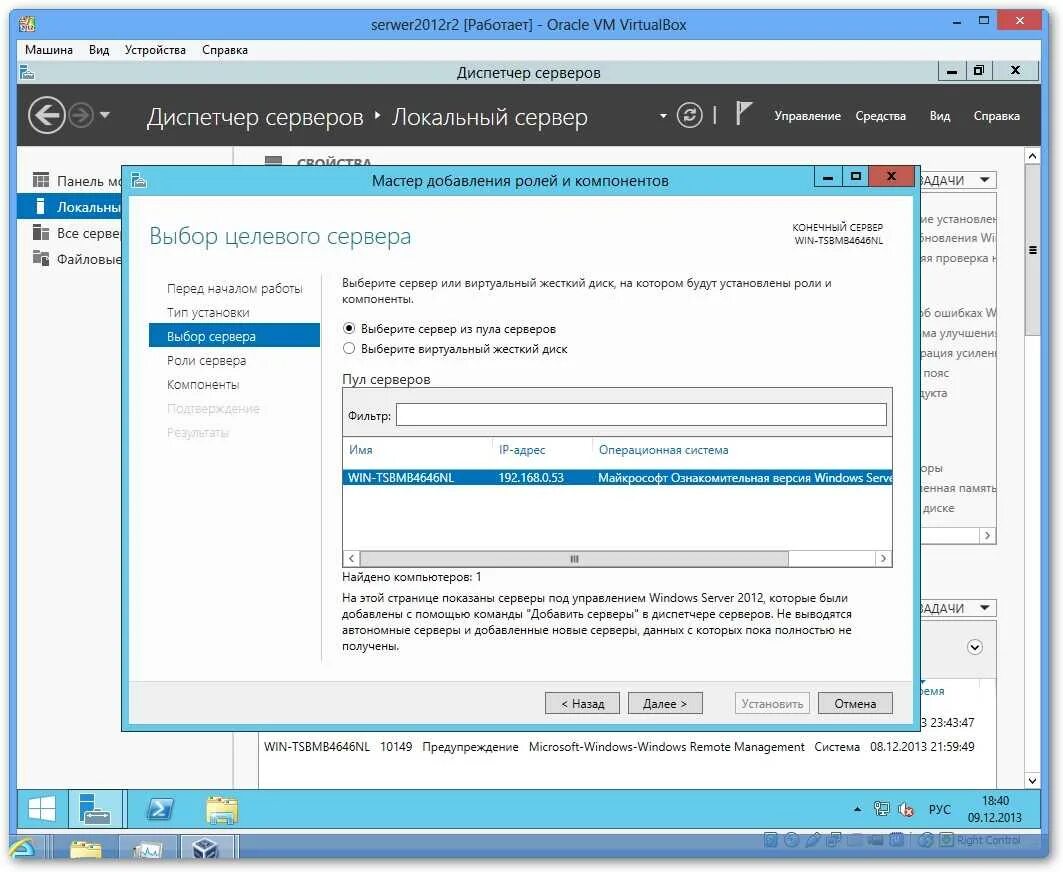The height and width of the screenshot is (872, 1063).
Task: Open host VirtualBox cube taskbar icon
Action: [x=205, y=848]
